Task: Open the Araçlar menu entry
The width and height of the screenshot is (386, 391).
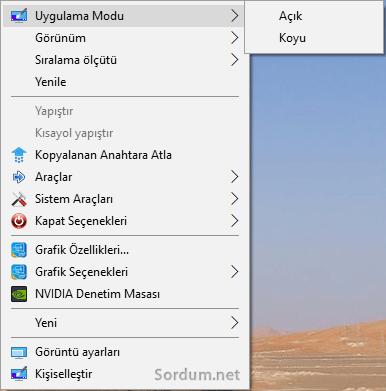Action: point(125,177)
